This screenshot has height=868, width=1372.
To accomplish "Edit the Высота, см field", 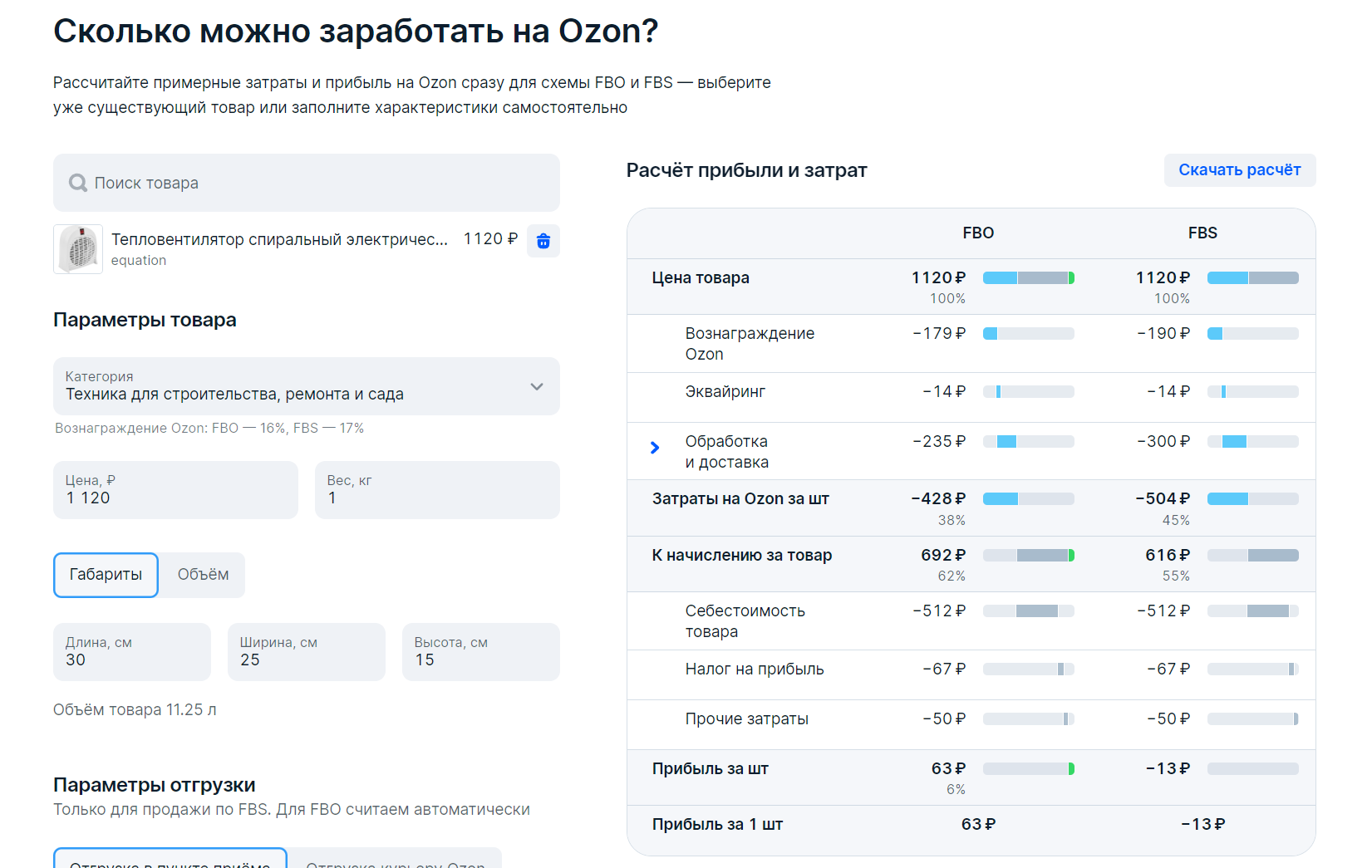I will point(480,652).
